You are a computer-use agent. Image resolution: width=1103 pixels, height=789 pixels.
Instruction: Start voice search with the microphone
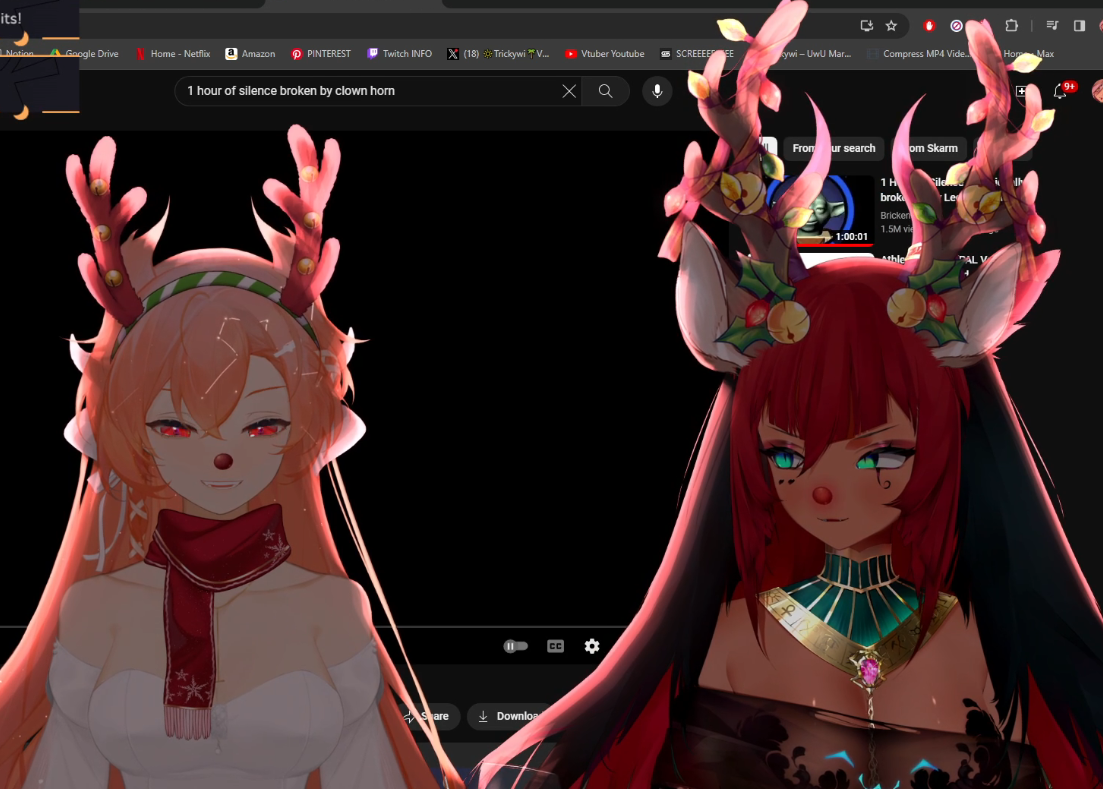[x=657, y=91]
